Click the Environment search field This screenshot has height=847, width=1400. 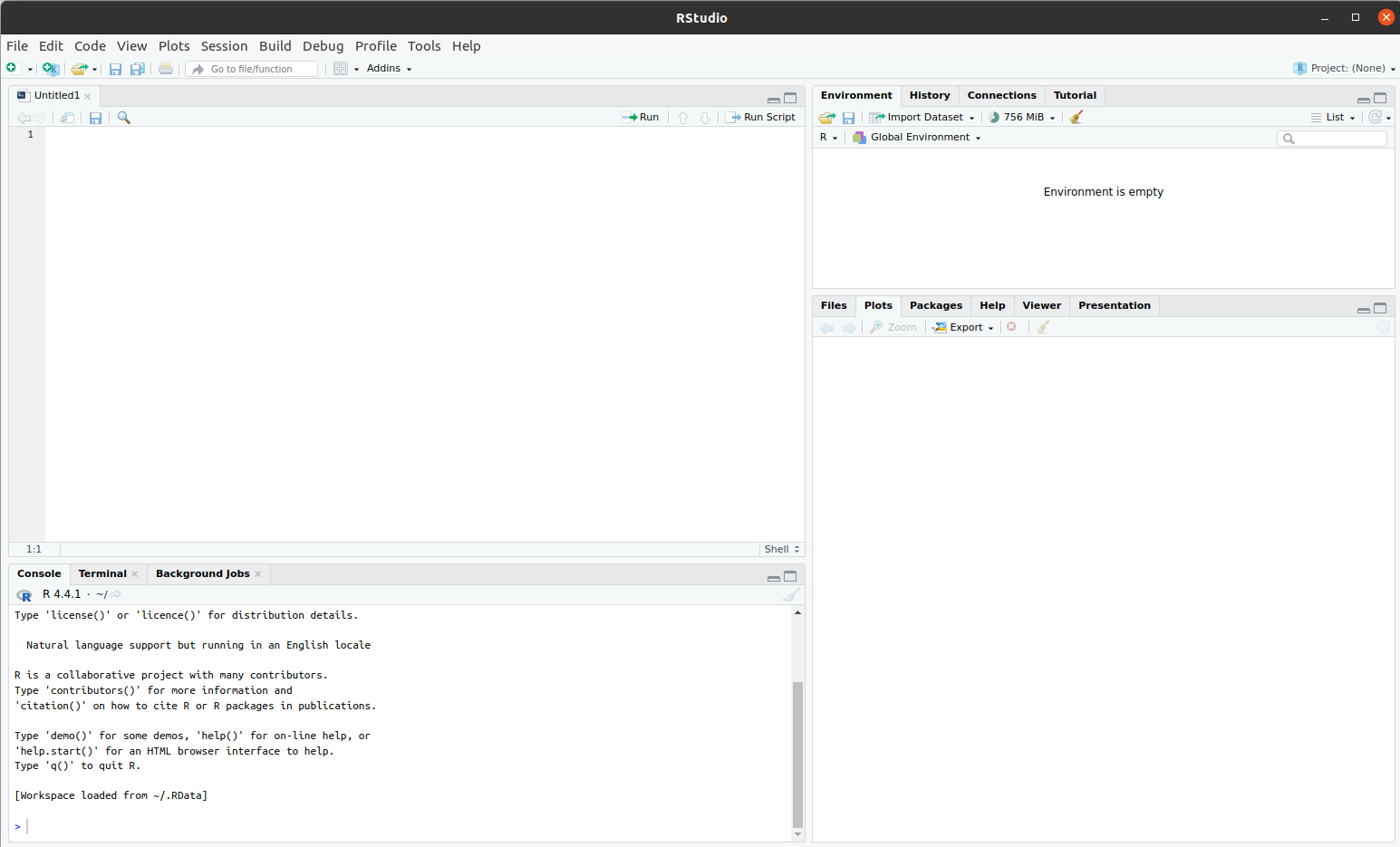coord(1332,139)
